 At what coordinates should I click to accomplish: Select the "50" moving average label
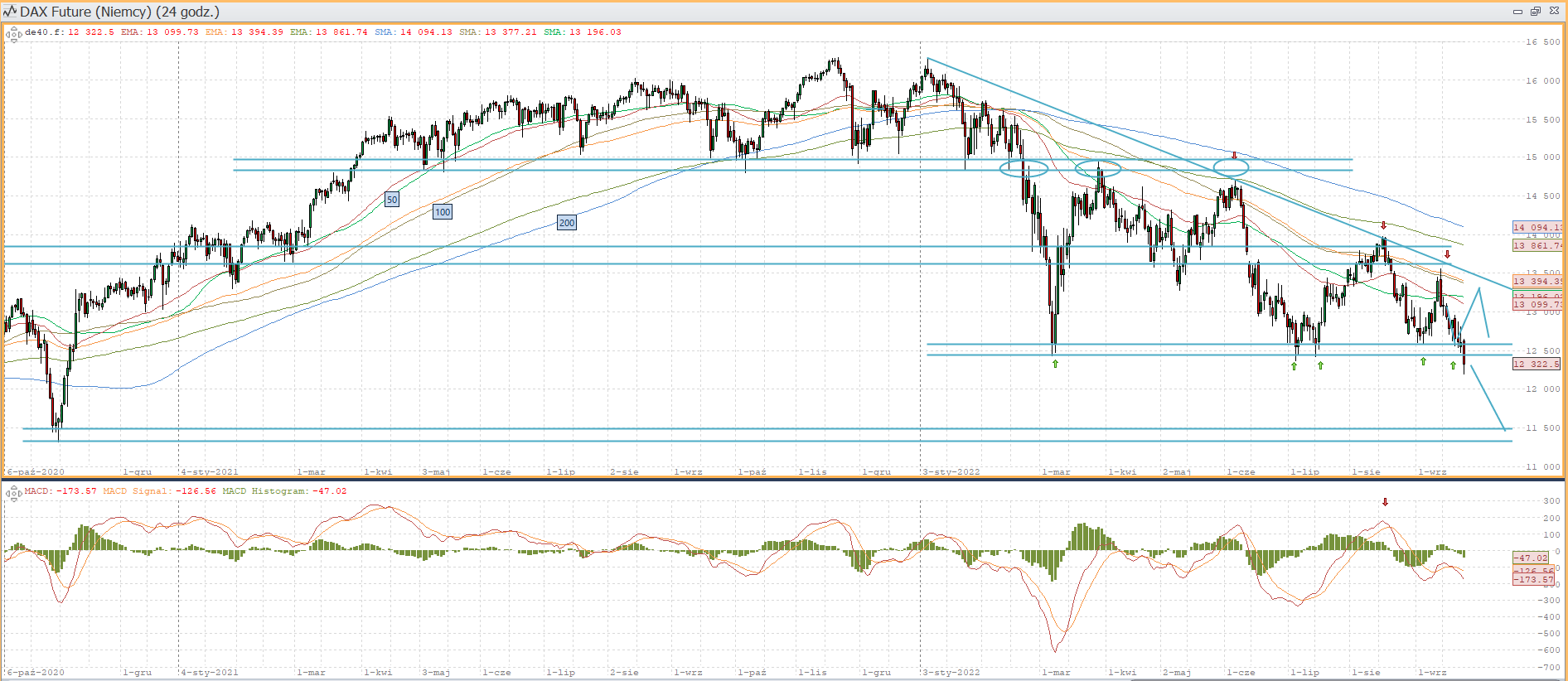point(392,200)
